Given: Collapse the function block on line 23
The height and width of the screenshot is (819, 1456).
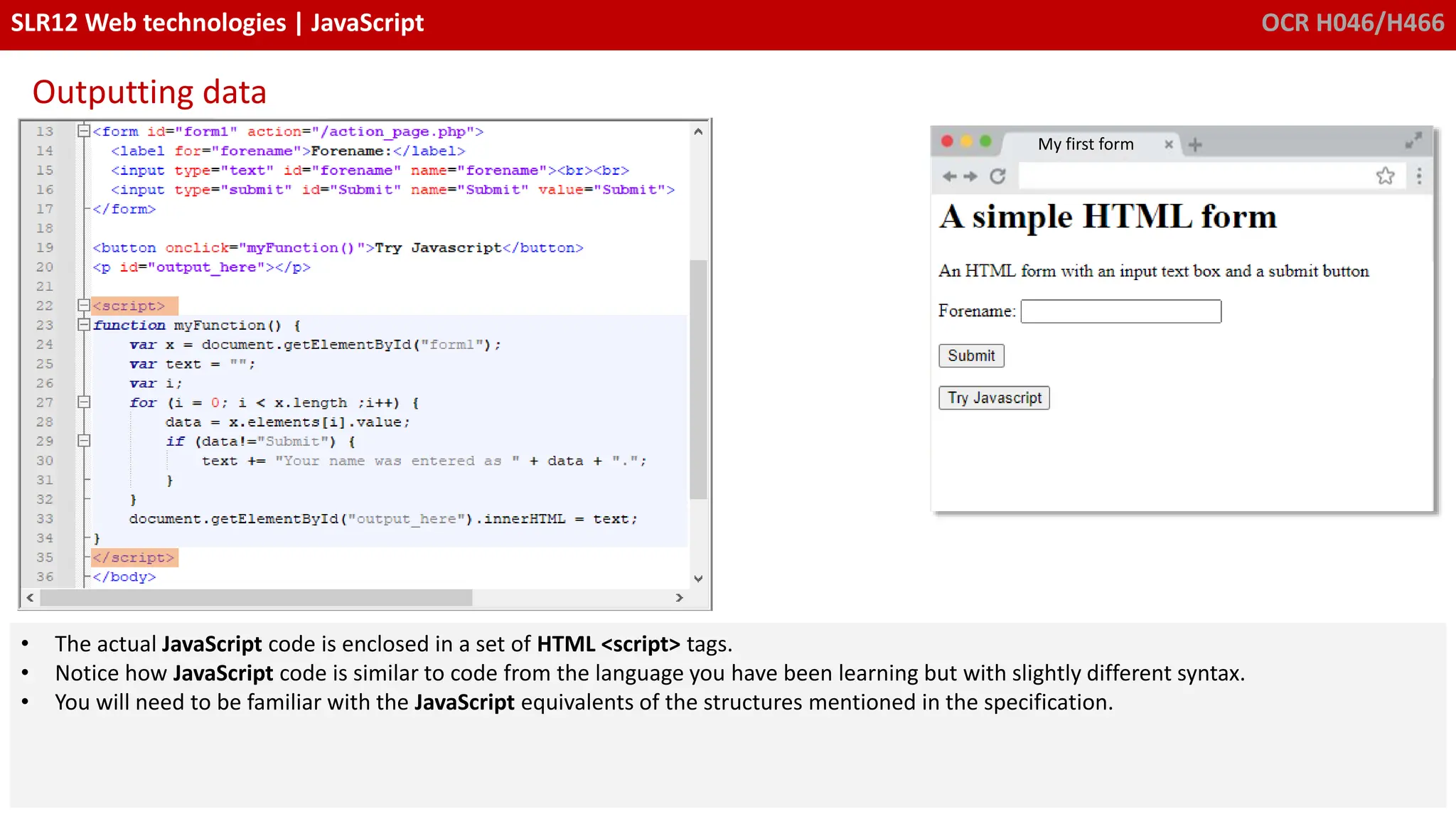Looking at the screenshot, I should tap(84, 325).
